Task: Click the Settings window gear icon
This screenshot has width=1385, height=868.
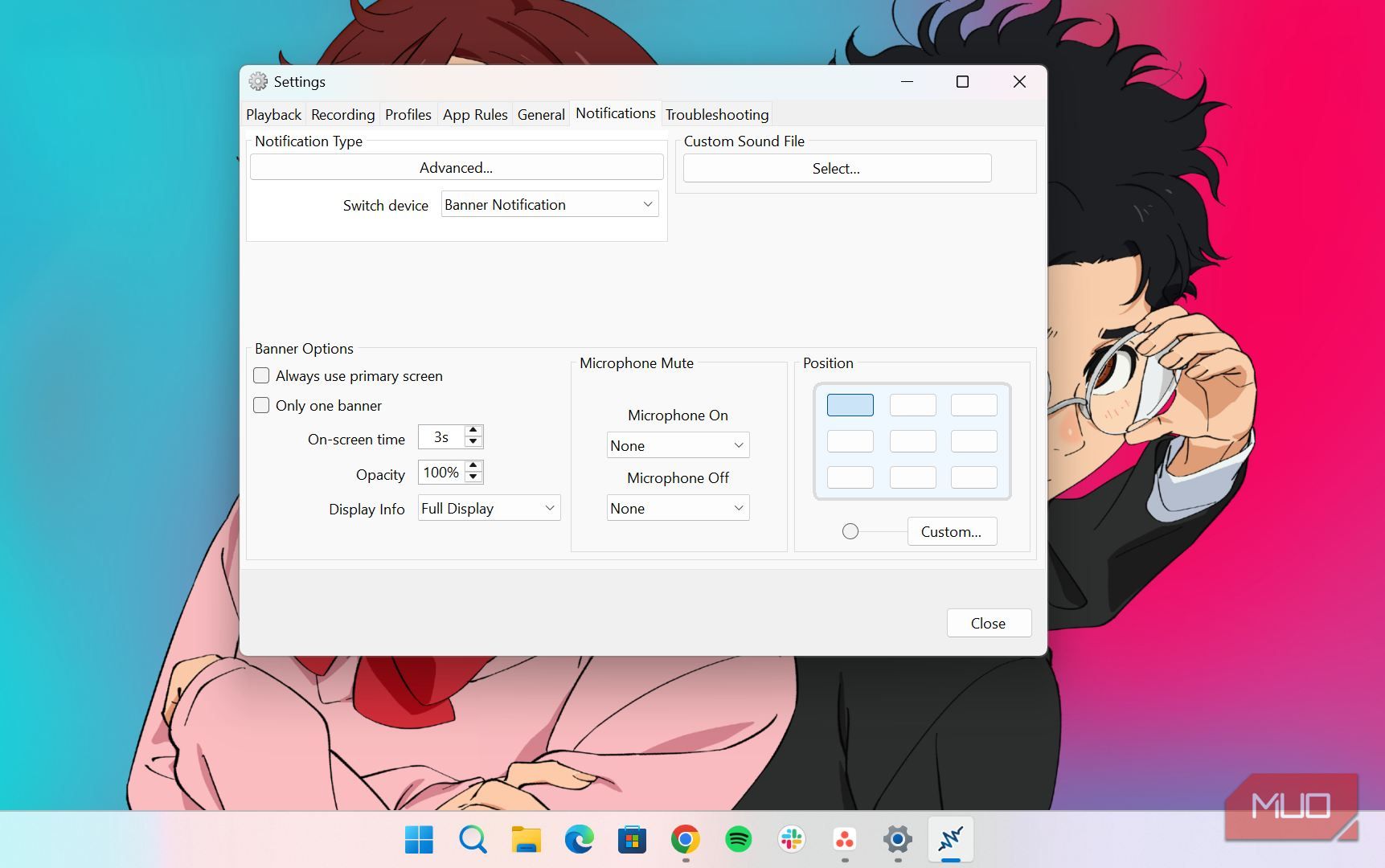Action: click(x=258, y=81)
